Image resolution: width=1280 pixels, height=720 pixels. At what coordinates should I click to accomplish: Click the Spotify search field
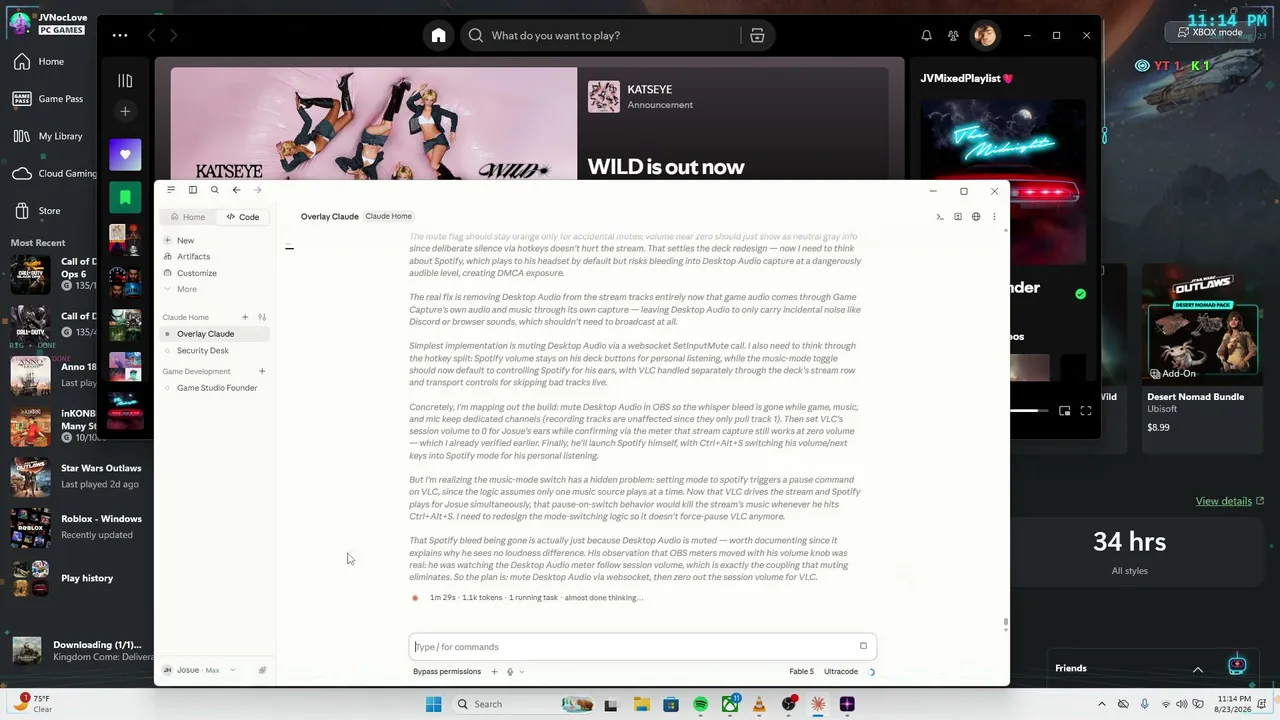pyautogui.click(x=600, y=36)
